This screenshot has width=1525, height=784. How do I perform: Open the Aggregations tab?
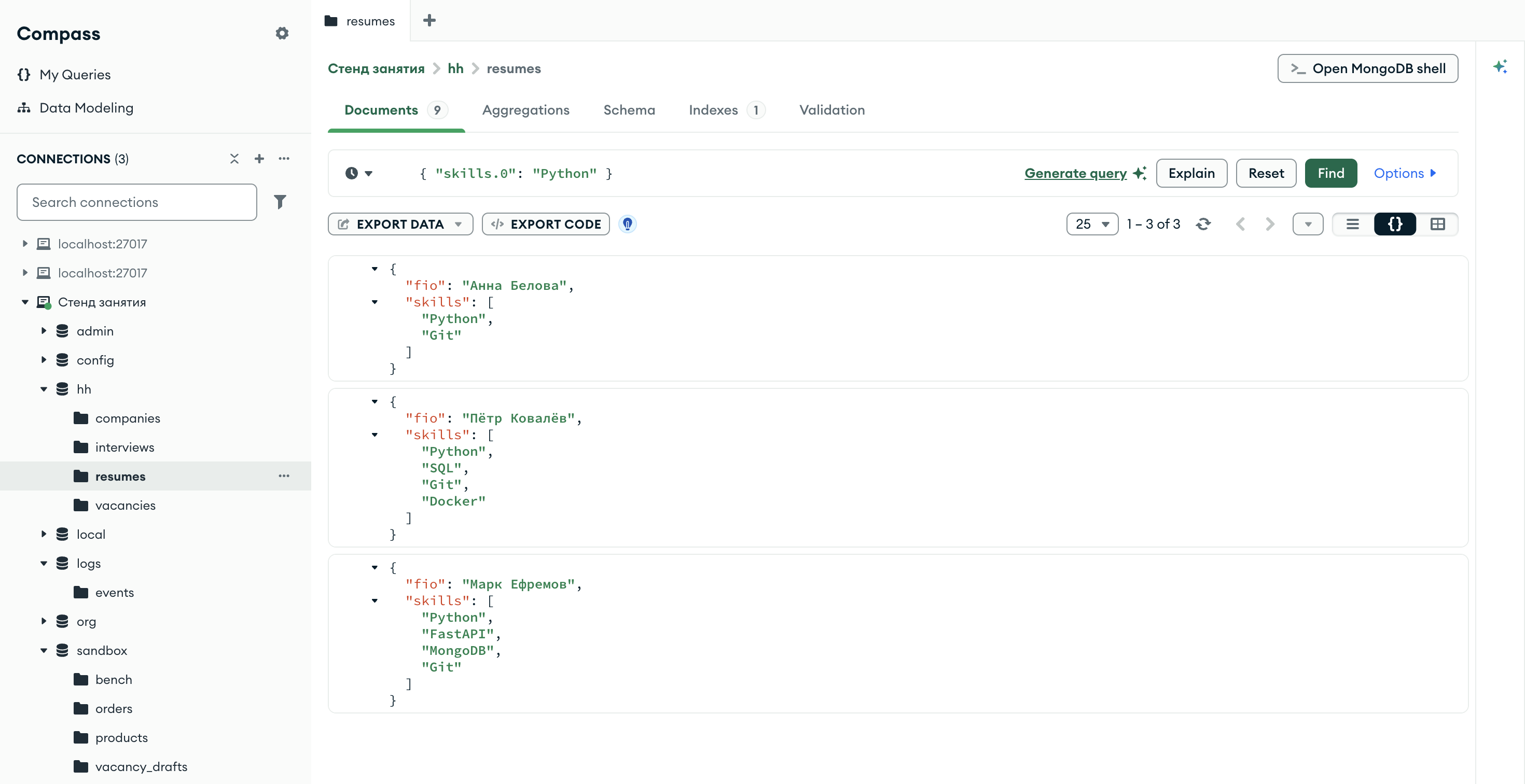coord(525,110)
